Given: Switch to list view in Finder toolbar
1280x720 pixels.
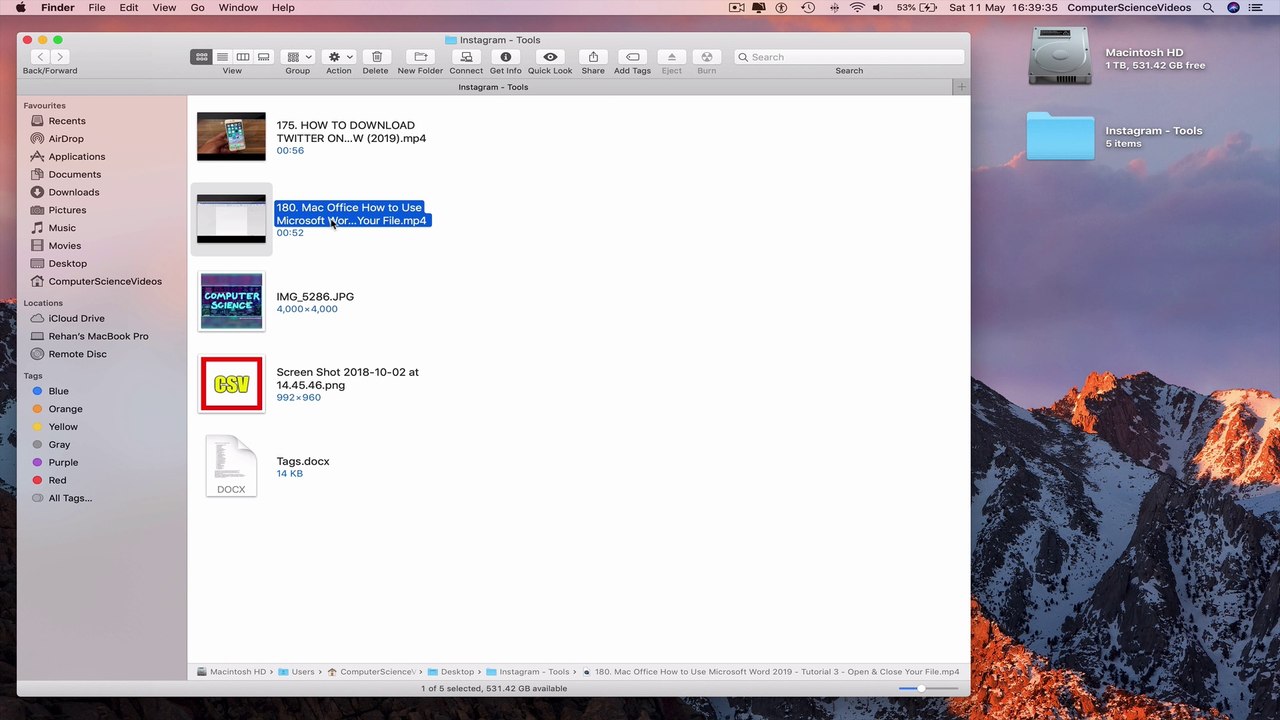Looking at the screenshot, I should 222,57.
